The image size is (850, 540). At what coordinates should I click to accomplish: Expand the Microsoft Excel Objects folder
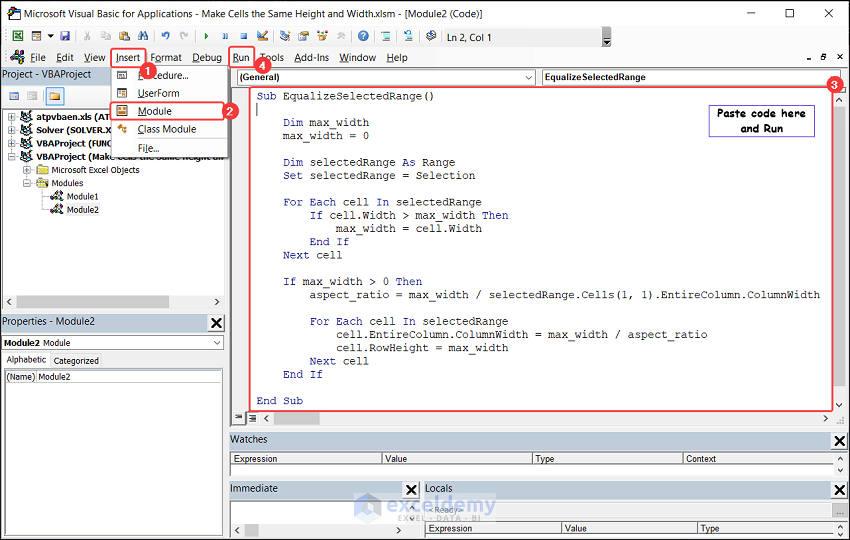click(27, 170)
